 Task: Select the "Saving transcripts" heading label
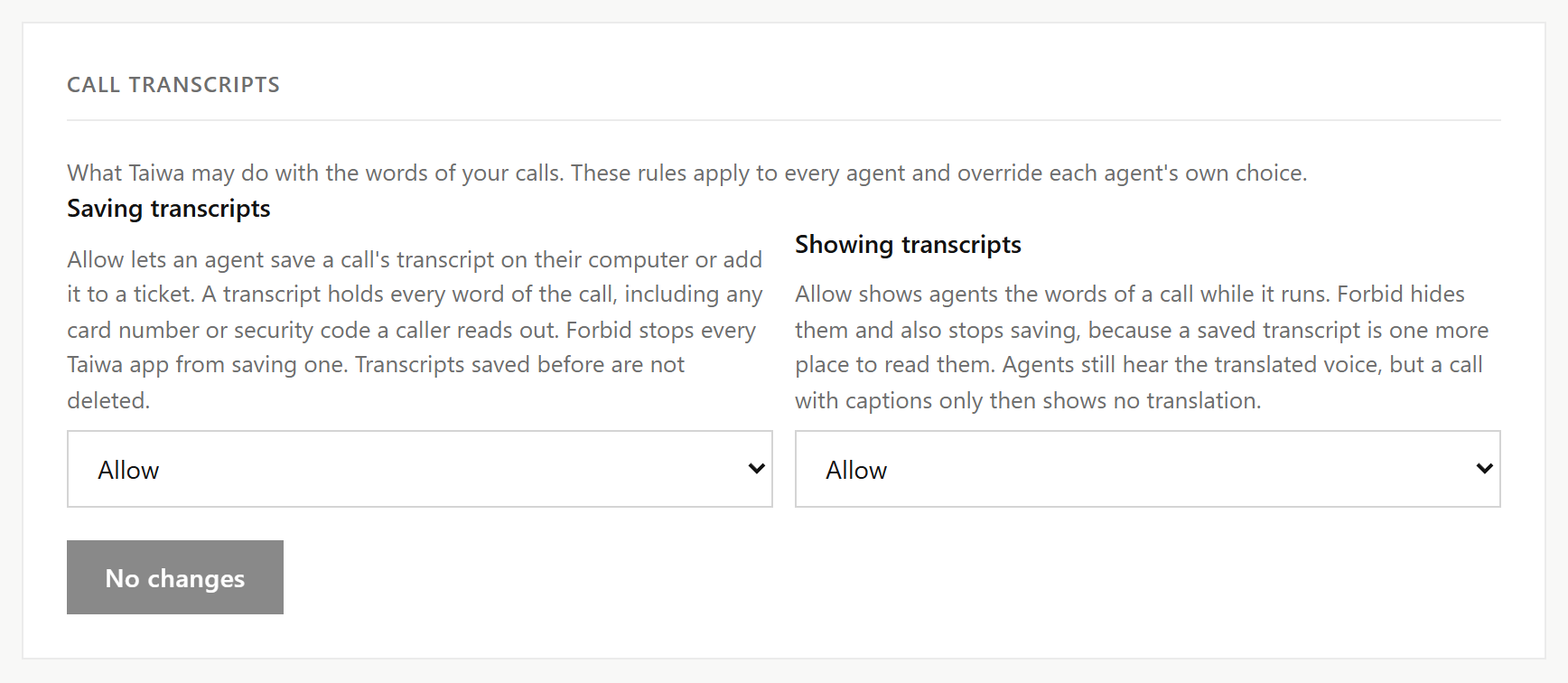(169, 209)
